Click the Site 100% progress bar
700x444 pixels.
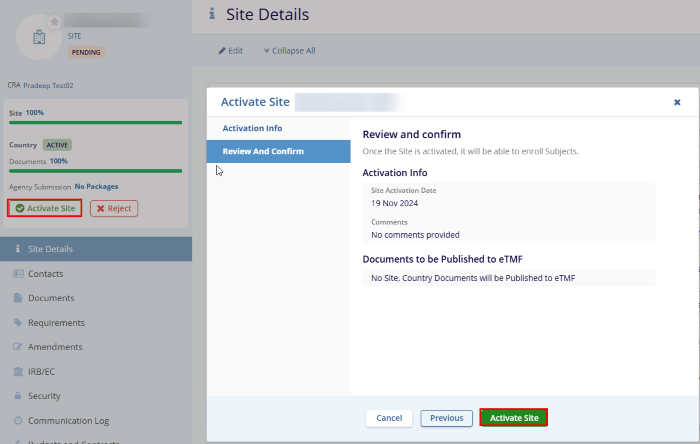tap(95, 122)
